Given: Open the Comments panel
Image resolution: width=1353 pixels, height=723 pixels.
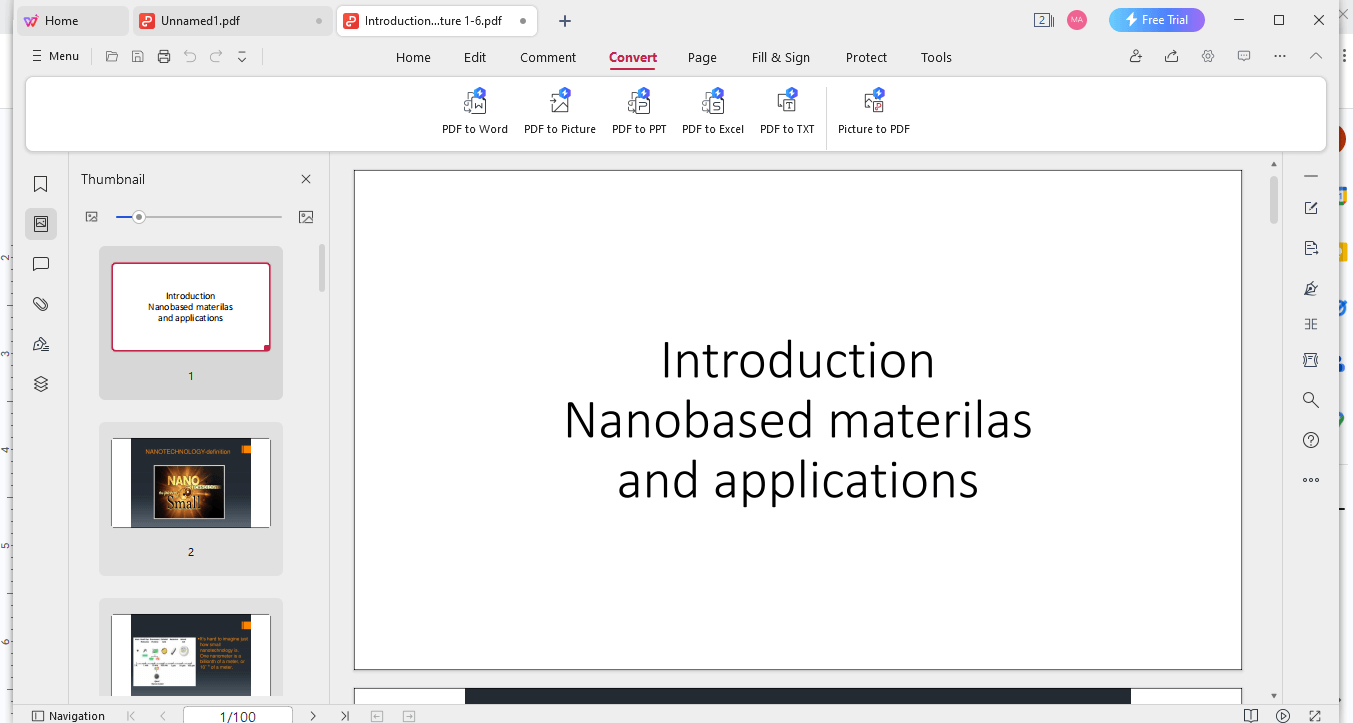Looking at the screenshot, I should (x=40, y=263).
